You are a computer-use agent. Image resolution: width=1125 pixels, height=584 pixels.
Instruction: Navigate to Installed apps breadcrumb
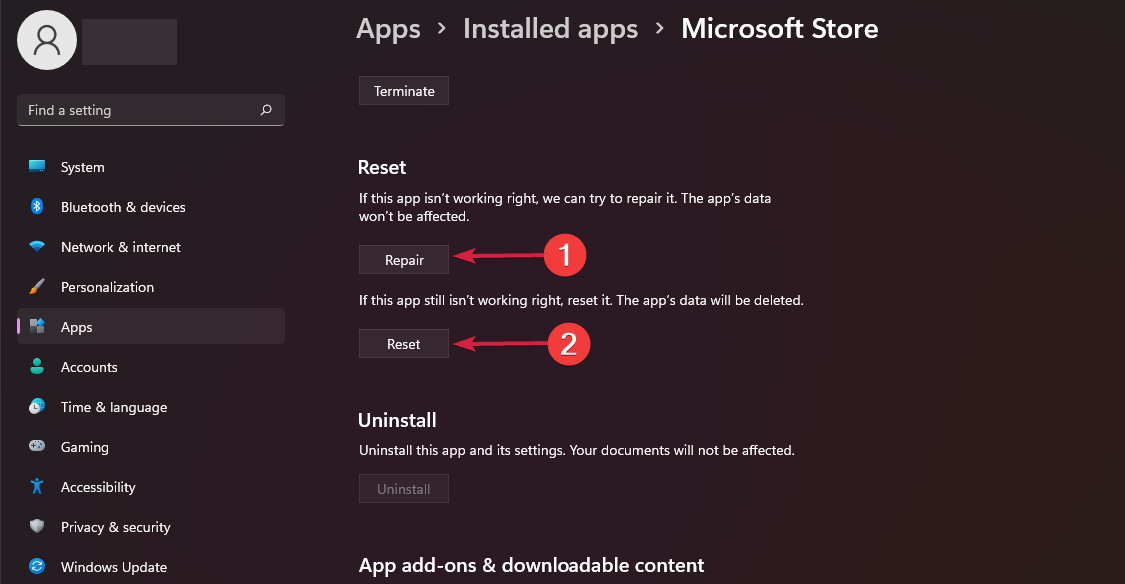point(550,29)
